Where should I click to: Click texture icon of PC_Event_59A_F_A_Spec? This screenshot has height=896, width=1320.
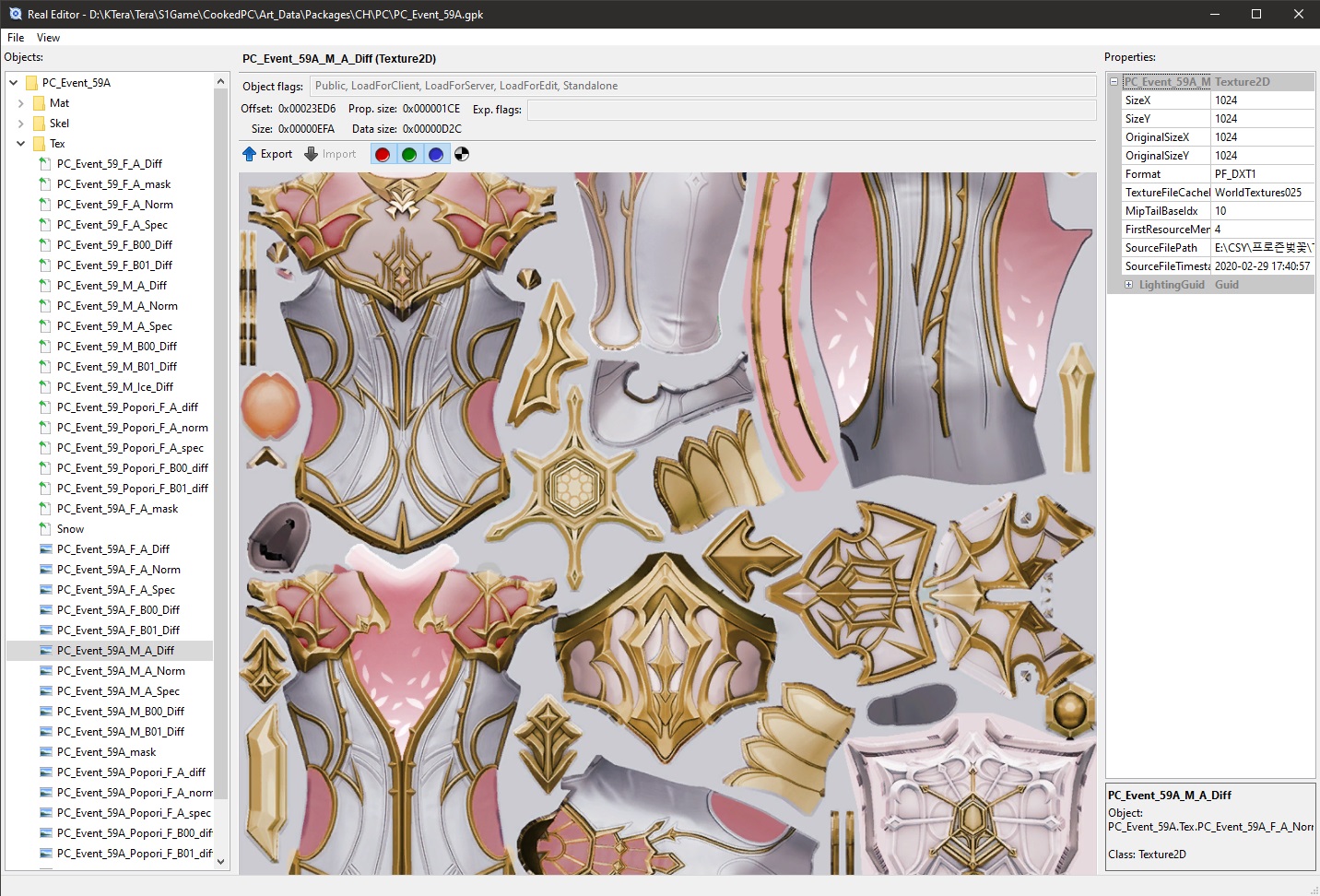coord(46,590)
